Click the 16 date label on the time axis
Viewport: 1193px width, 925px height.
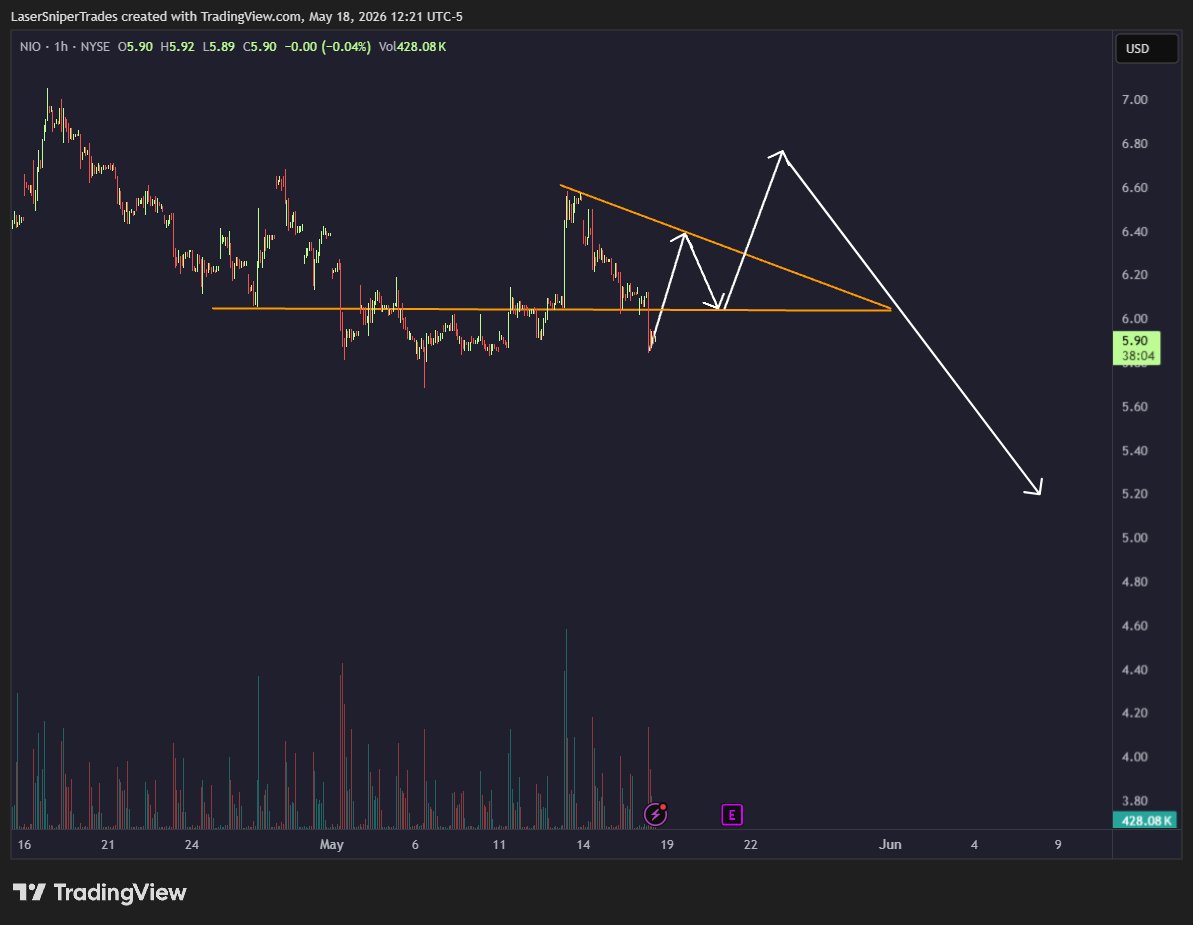coord(24,844)
